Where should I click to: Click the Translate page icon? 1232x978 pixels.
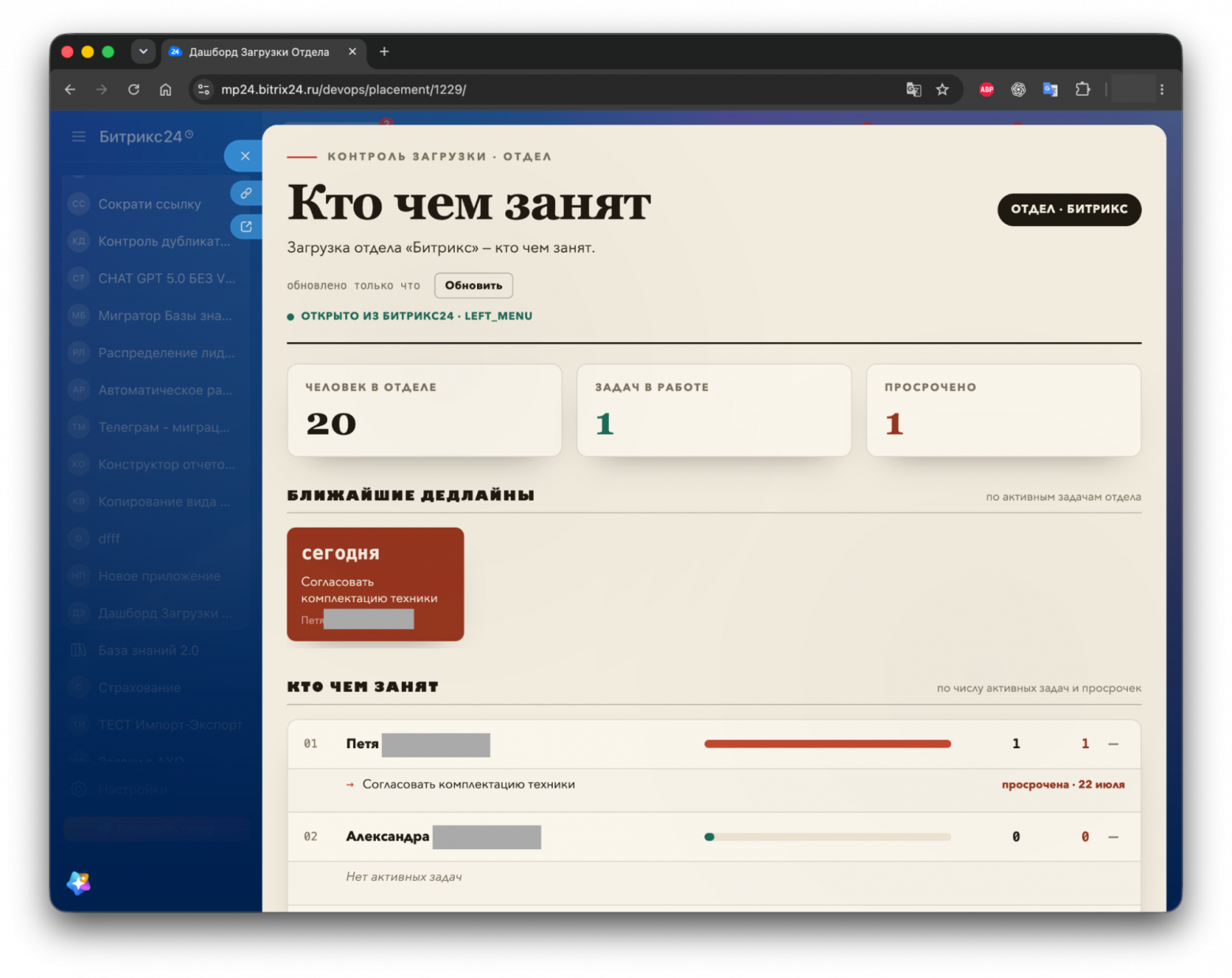pyautogui.click(x=914, y=90)
